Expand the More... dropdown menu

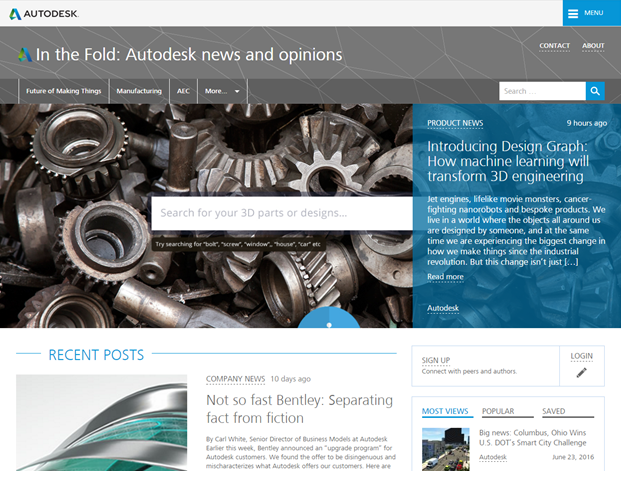[222, 91]
